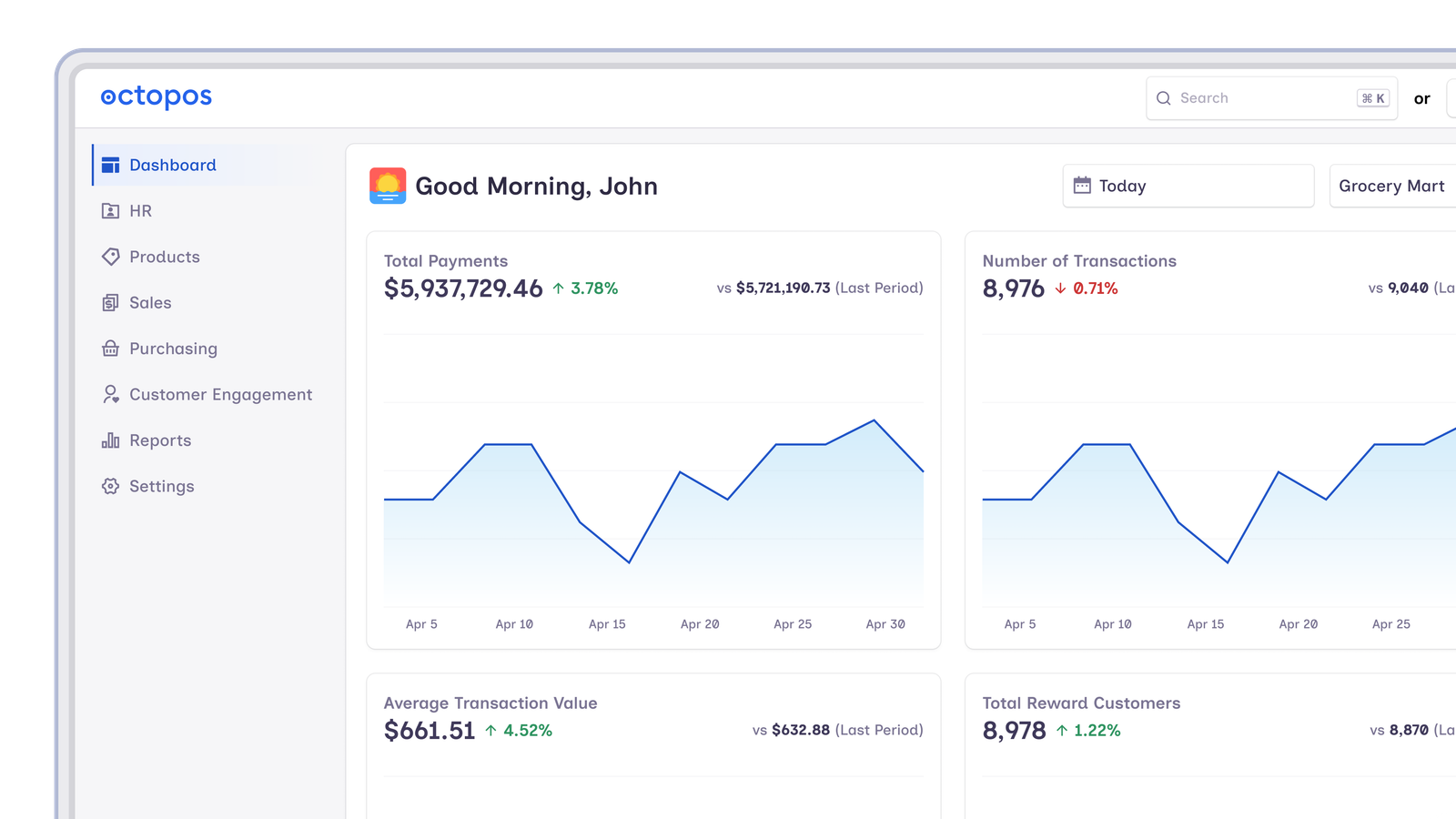Click the $5,721,190.73 last period value
This screenshot has height=819, width=1456.
tap(784, 288)
